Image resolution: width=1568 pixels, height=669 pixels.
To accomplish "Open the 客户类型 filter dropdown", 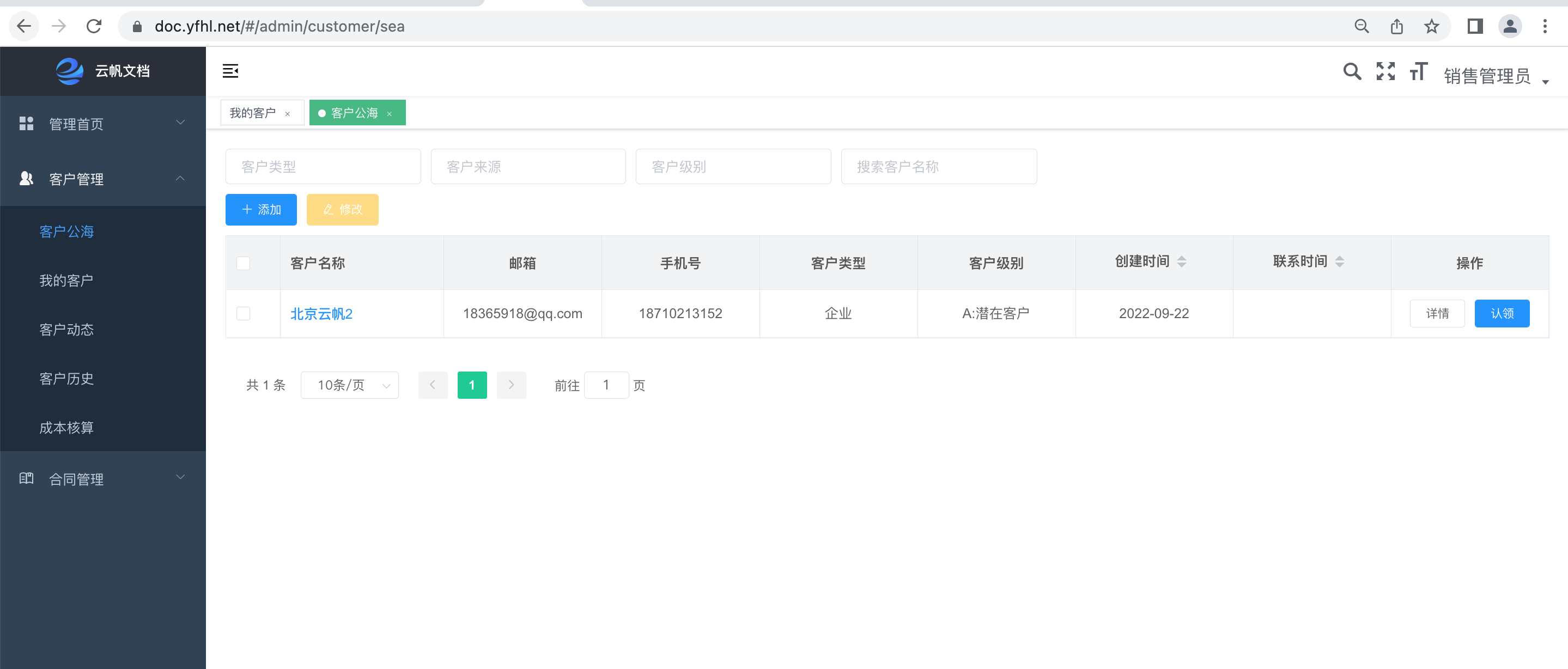I will (x=323, y=167).
